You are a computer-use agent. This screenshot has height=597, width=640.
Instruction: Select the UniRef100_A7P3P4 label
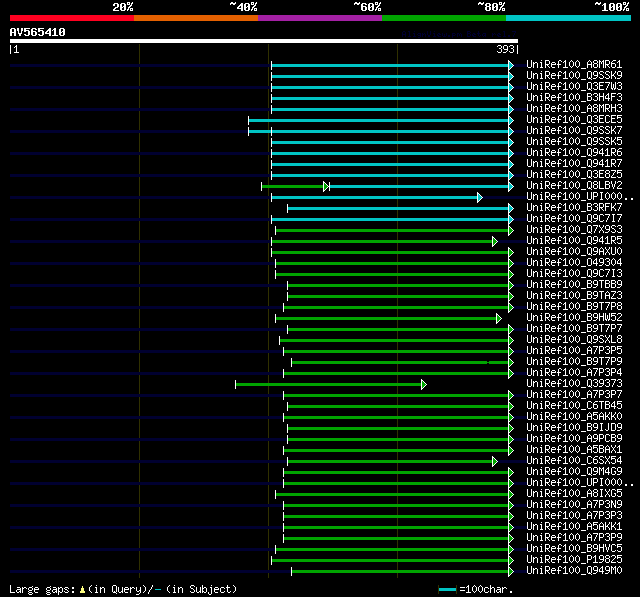click(574, 373)
